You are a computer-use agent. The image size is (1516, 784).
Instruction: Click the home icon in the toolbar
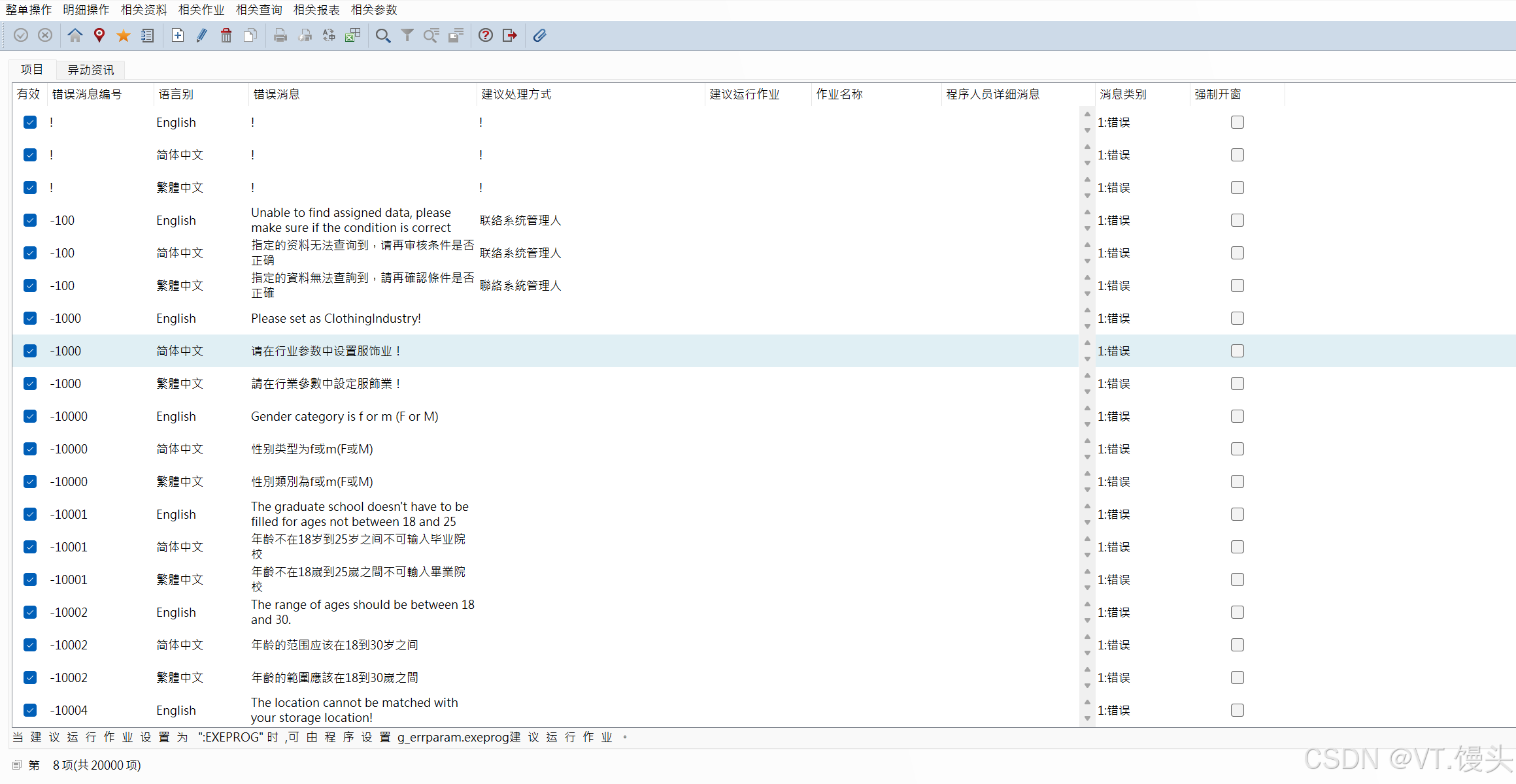[x=75, y=35]
